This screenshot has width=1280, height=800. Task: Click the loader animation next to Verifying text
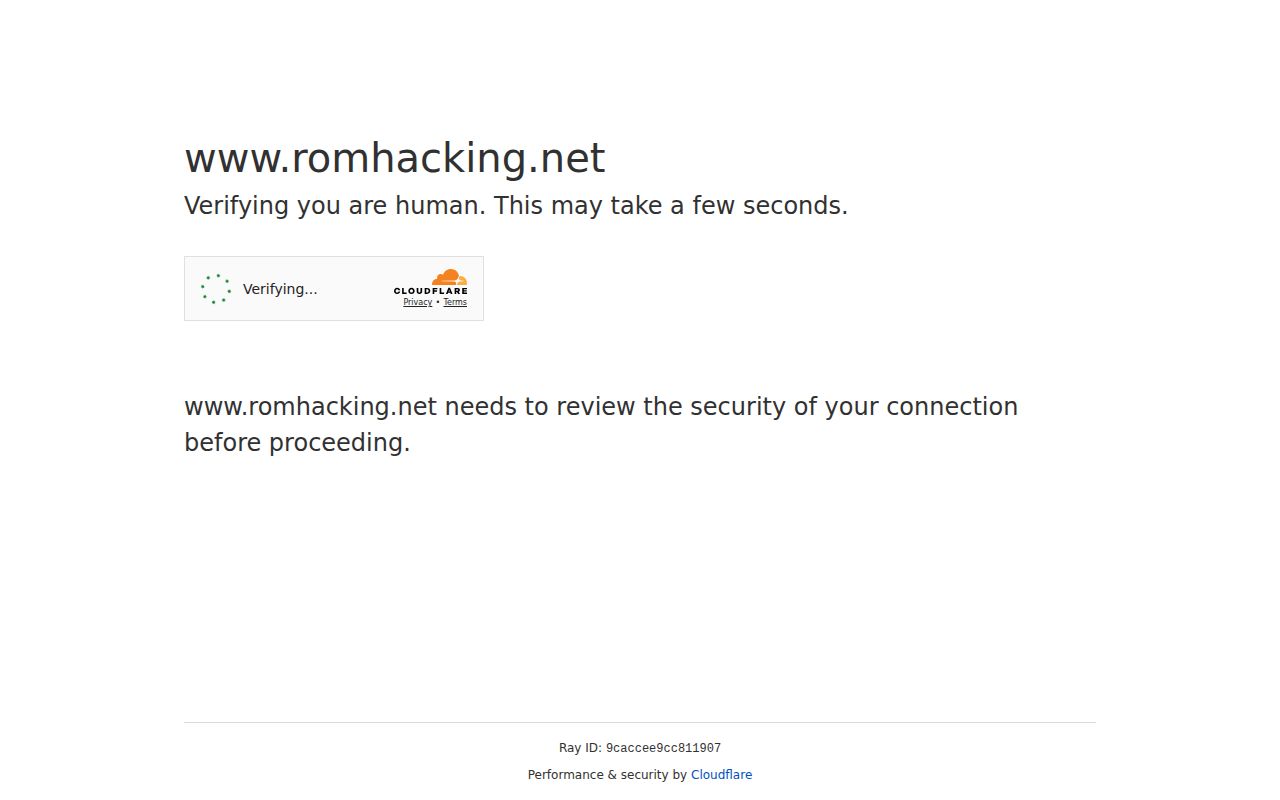tap(215, 288)
